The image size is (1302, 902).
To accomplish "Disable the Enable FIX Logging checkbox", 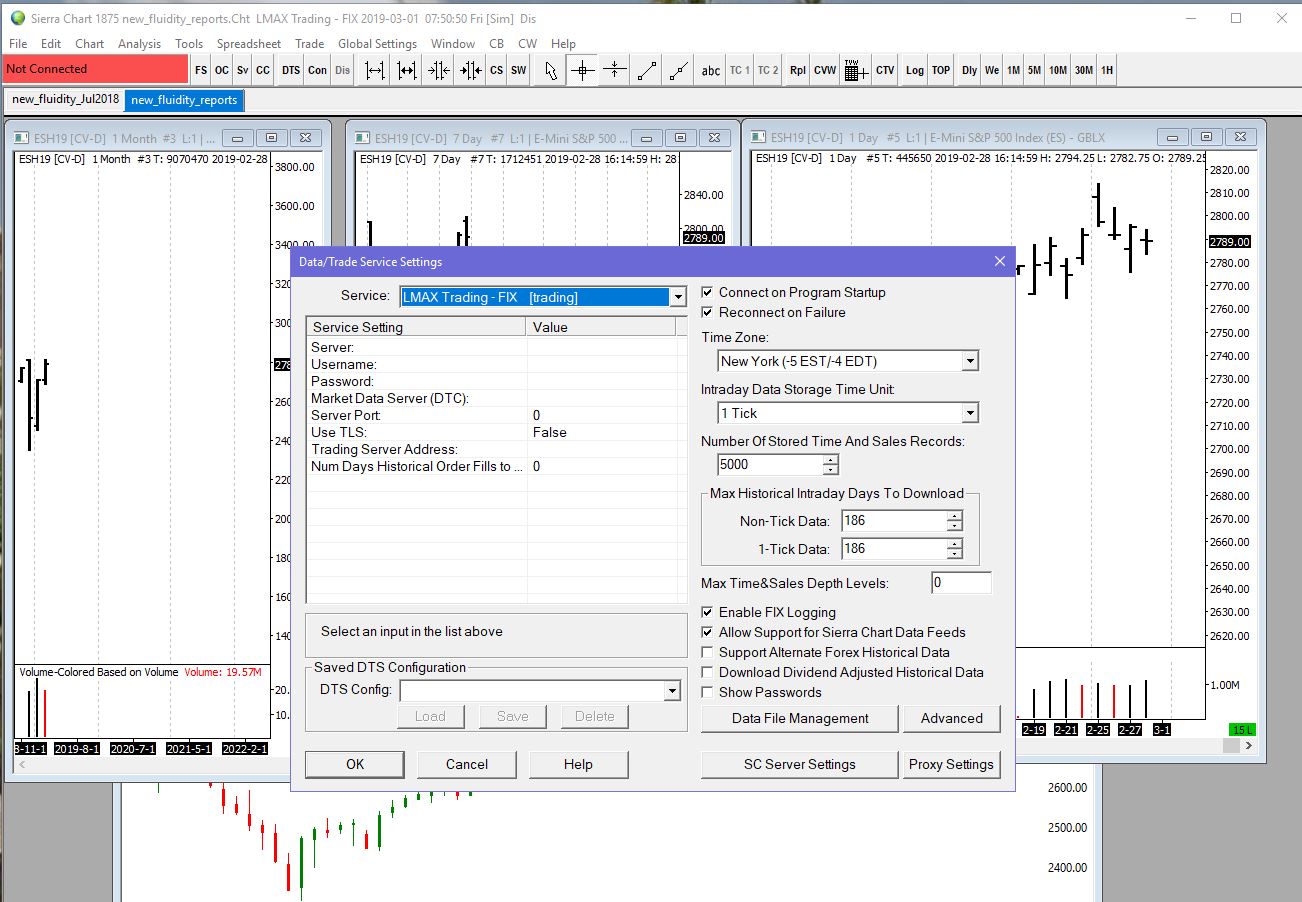I will point(708,613).
